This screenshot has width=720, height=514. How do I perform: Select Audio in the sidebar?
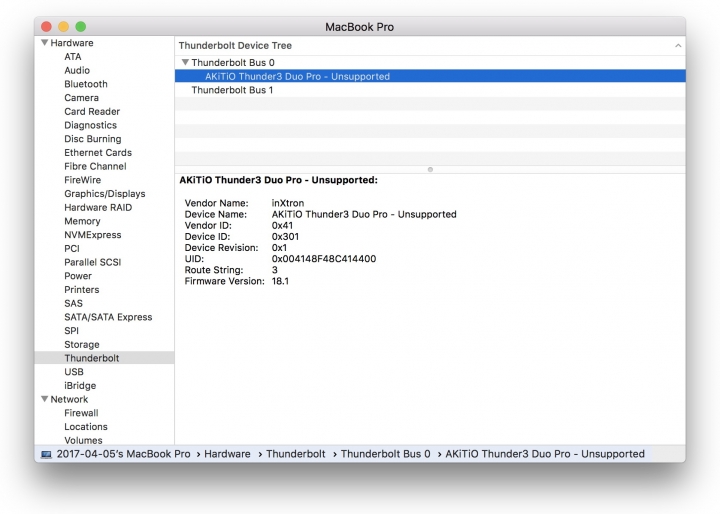click(77, 70)
